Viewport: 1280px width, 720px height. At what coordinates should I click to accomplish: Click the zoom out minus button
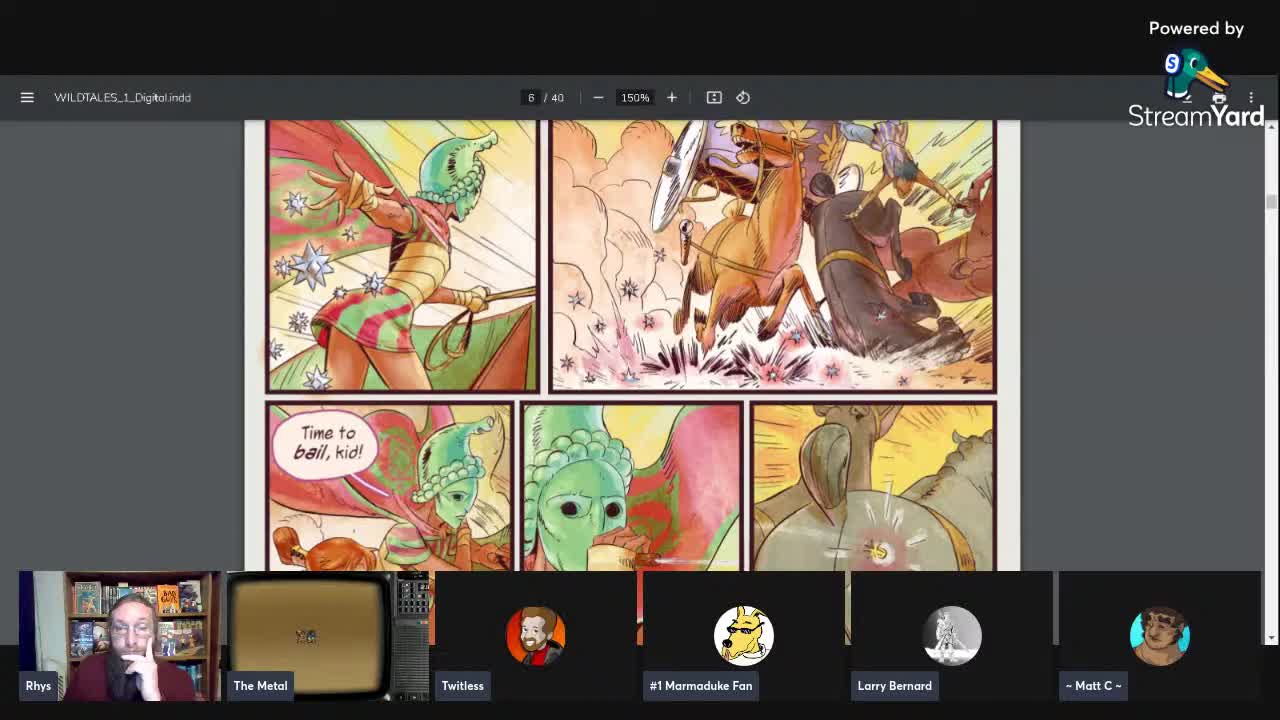pyautogui.click(x=598, y=97)
